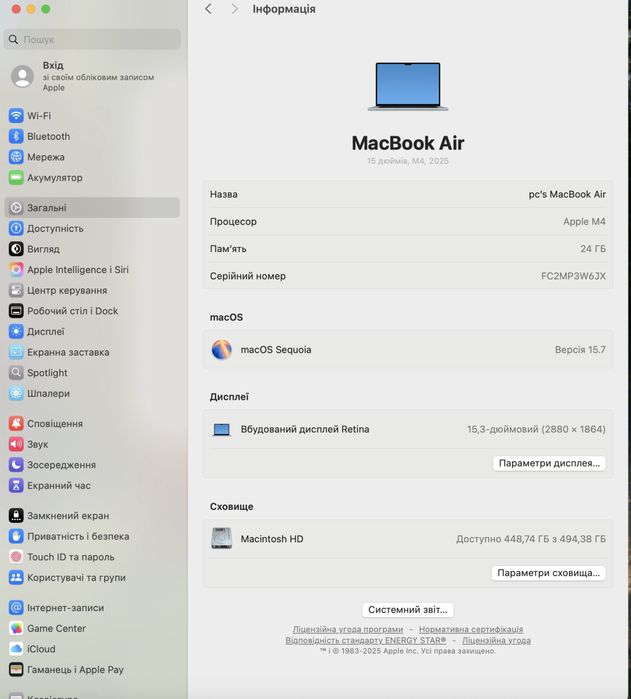Click the processor value Apple M4
The width and height of the screenshot is (631, 699).
point(584,222)
